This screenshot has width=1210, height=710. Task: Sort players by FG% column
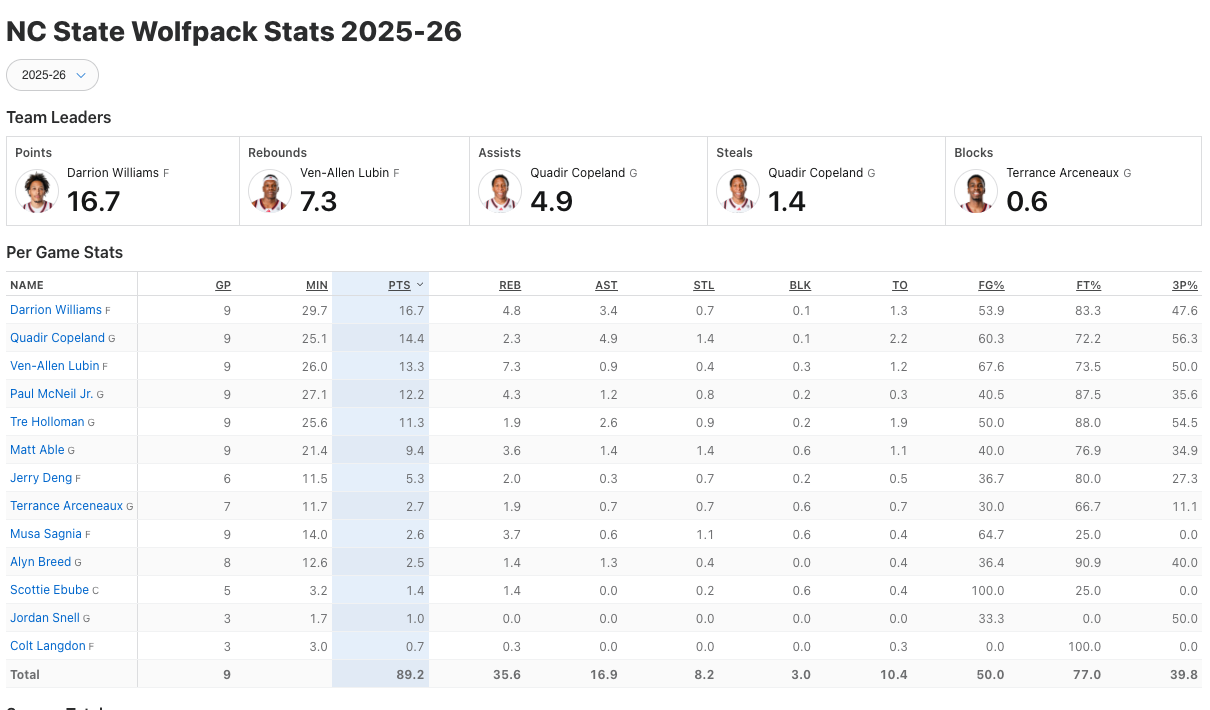coord(991,285)
